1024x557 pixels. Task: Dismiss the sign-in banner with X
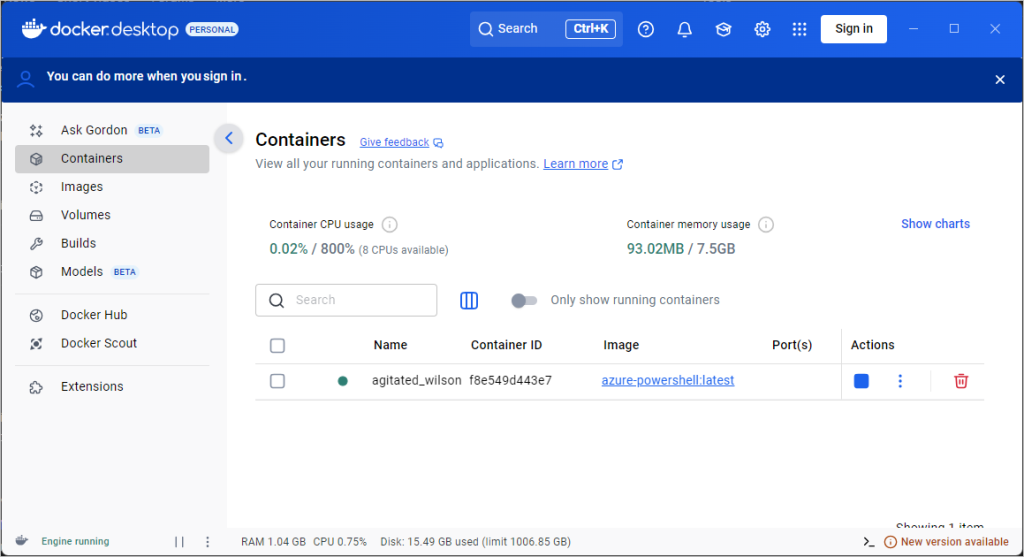pyautogui.click(x=1000, y=80)
